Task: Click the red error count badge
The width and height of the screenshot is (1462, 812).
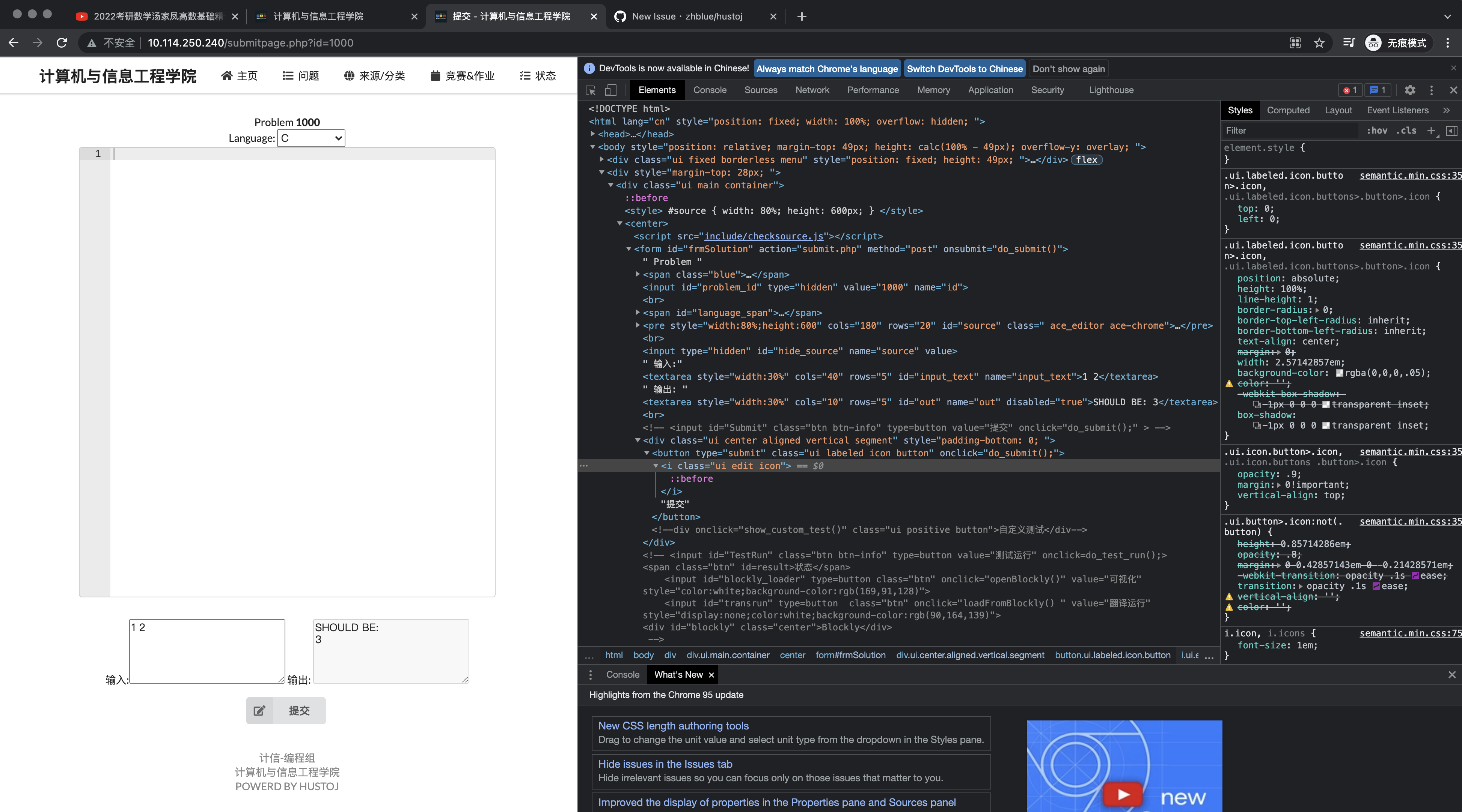Action: [x=1350, y=90]
